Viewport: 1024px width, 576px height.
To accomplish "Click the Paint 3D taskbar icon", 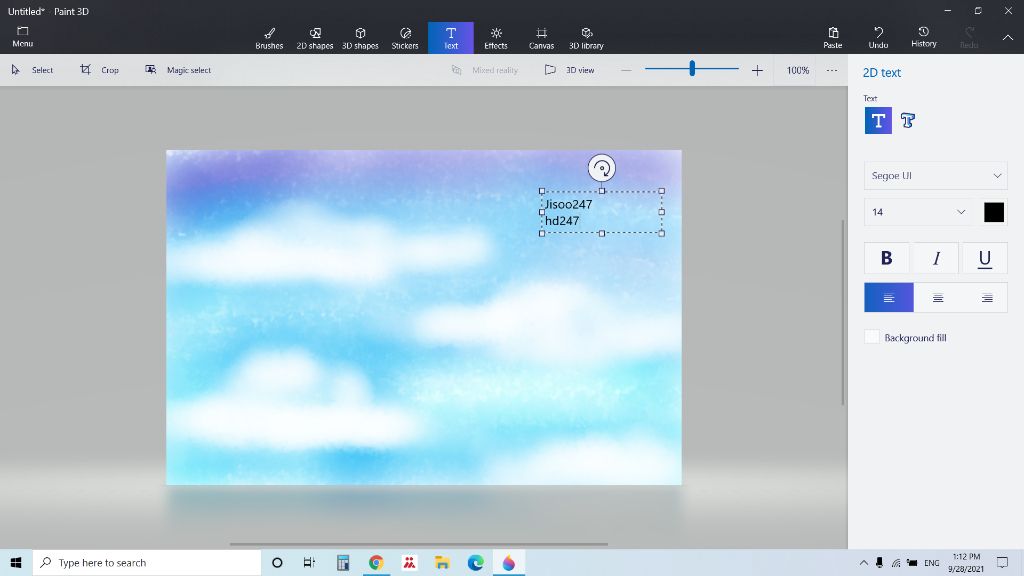I will point(509,562).
